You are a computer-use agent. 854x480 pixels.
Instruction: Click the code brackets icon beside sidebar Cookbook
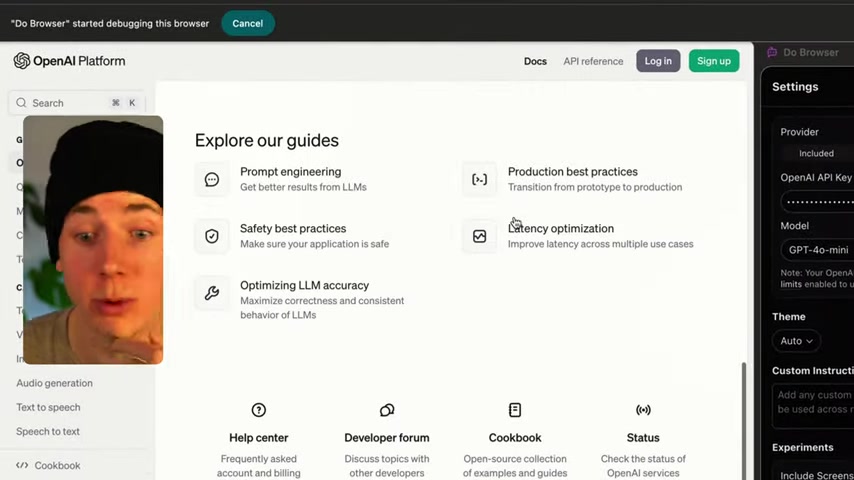(22, 465)
